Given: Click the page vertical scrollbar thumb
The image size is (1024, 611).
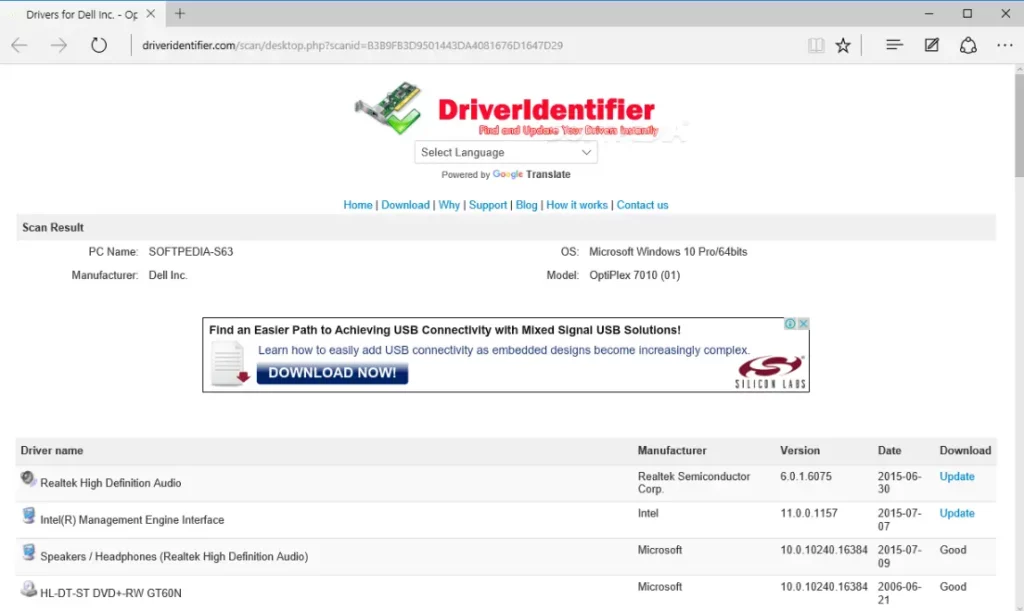Looking at the screenshot, I should coord(1019,125).
